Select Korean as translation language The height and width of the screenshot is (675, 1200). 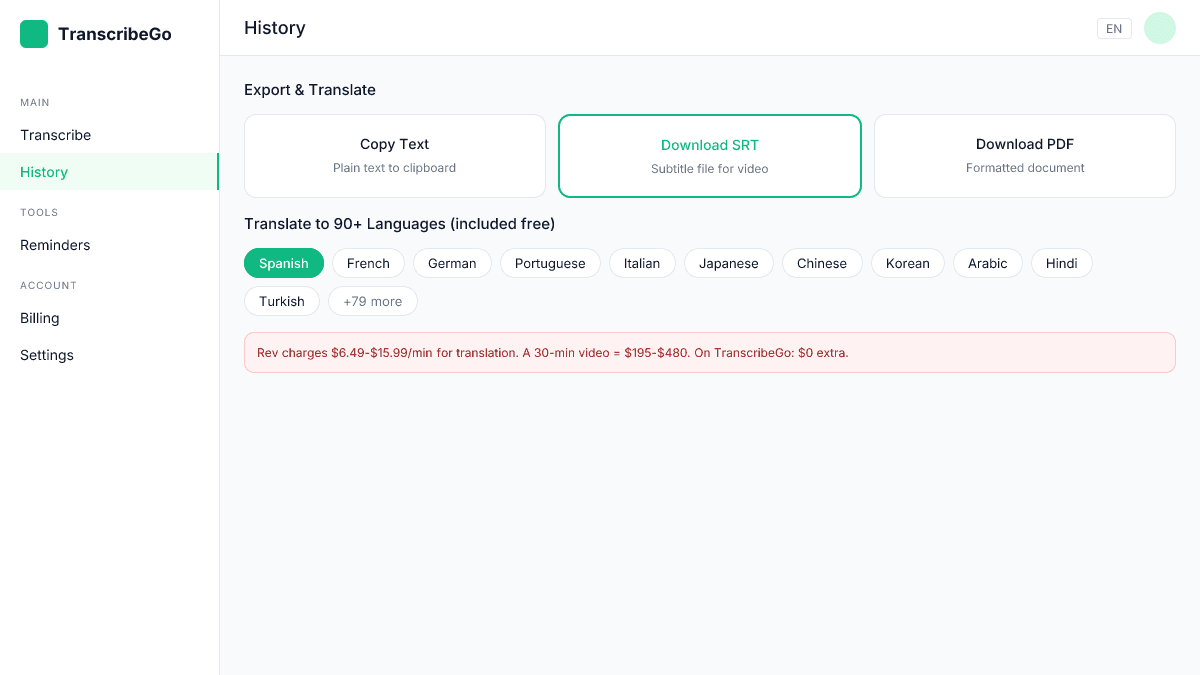[x=907, y=263]
